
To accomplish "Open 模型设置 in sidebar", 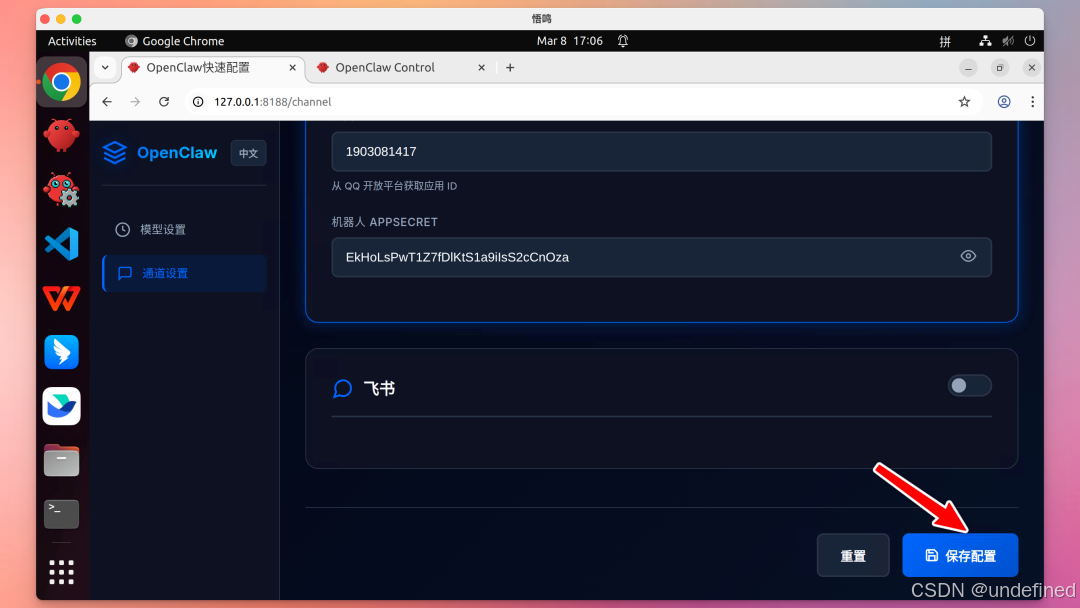I will [x=184, y=229].
